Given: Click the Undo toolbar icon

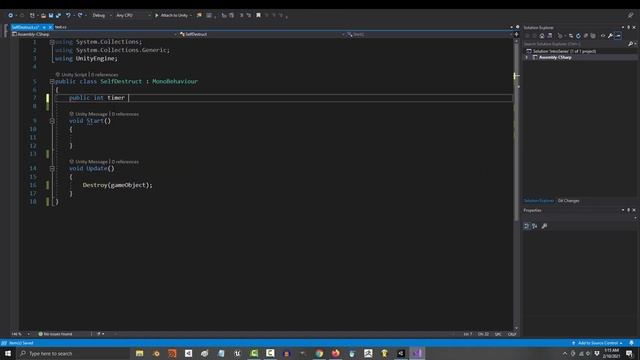Looking at the screenshot, I should (x=68, y=15).
